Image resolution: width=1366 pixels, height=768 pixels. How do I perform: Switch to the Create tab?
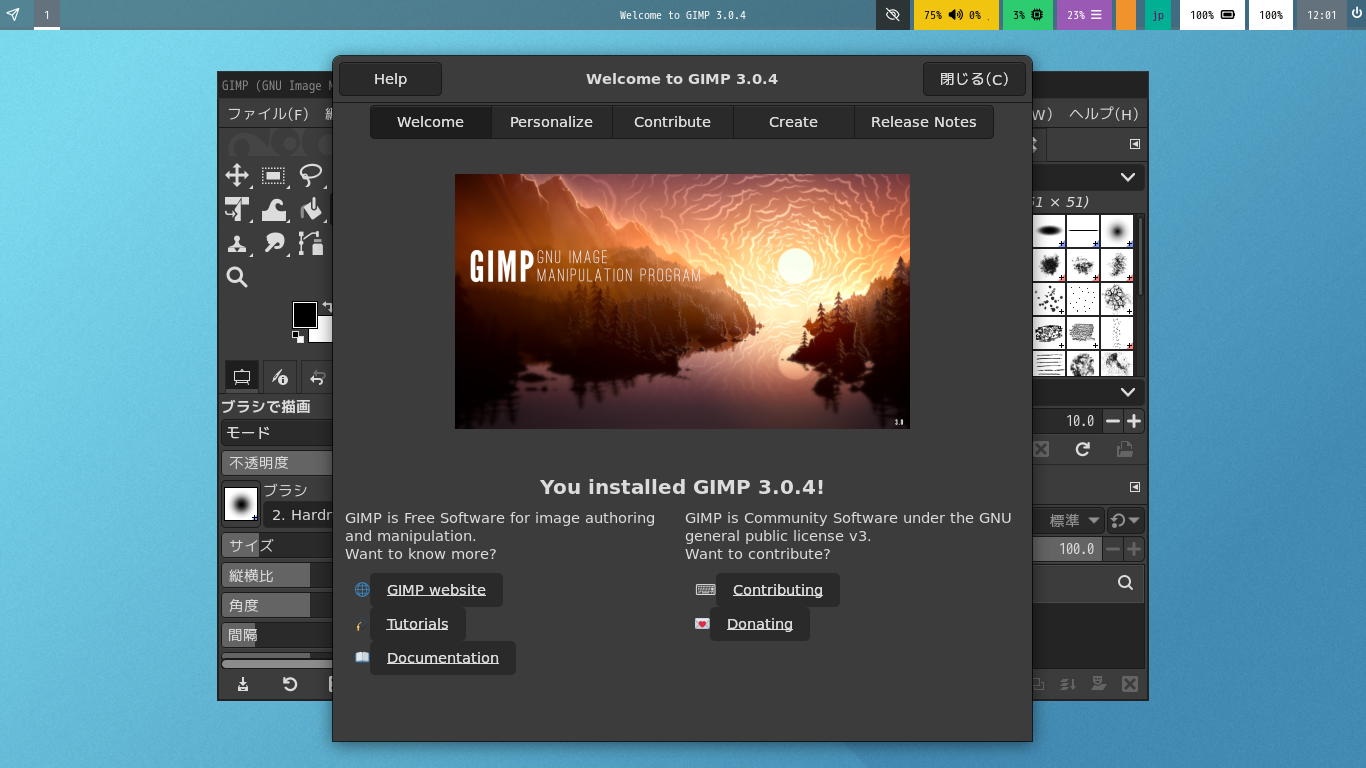coord(793,122)
